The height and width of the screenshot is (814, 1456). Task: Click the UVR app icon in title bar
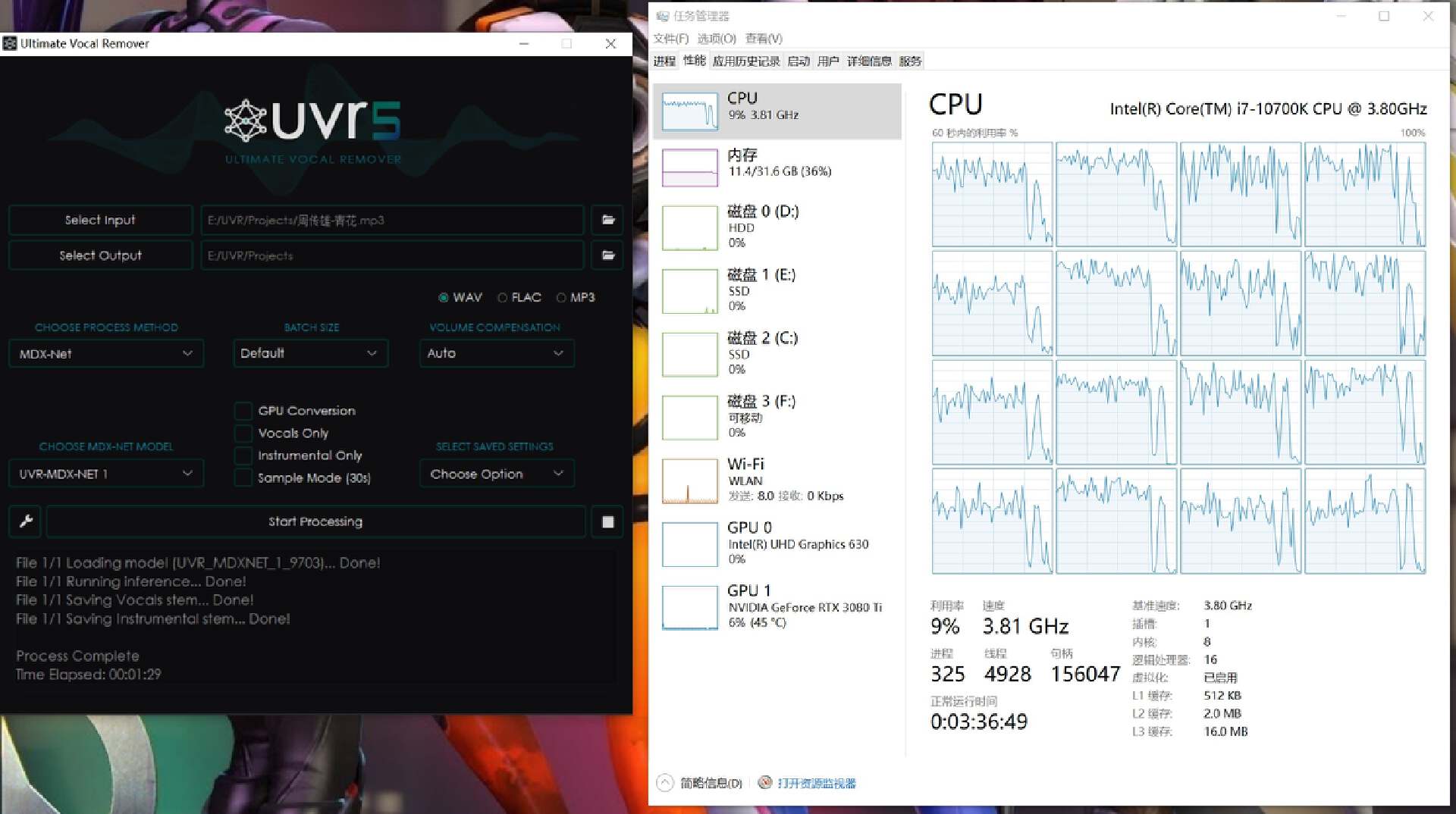(10, 43)
